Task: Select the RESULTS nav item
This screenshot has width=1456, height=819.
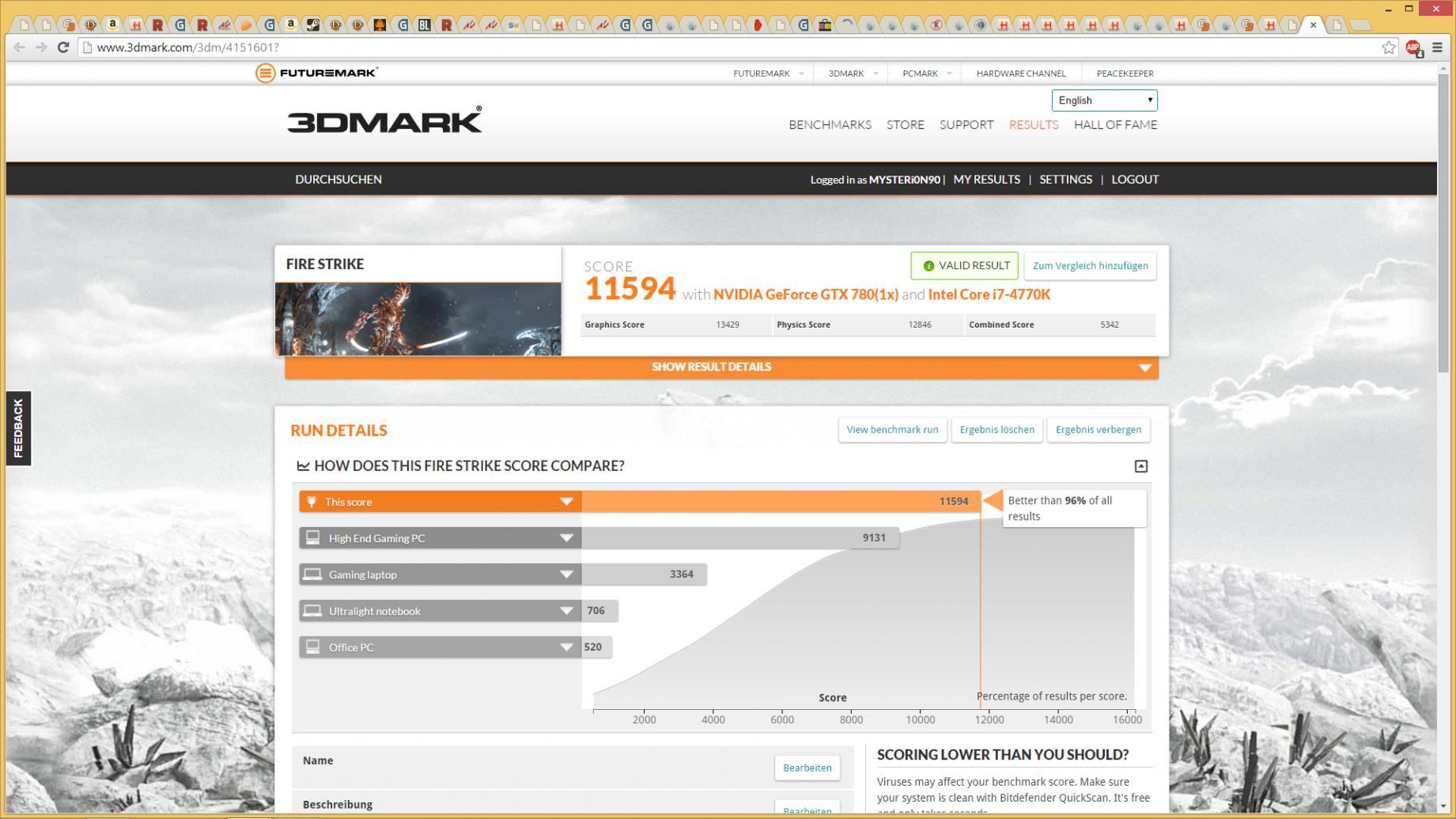Action: [1034, 125]
